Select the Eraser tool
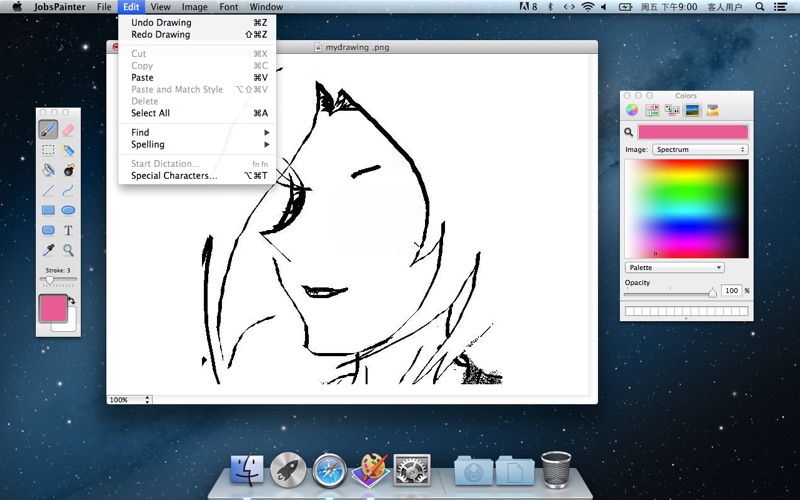 point(68,130)
